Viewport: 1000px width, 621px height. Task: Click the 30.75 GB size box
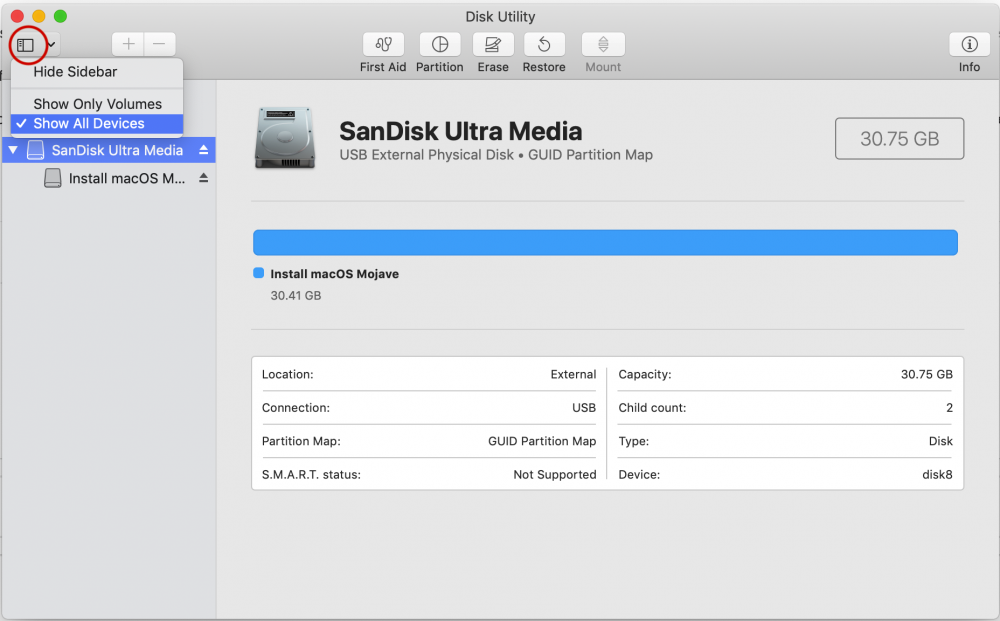pos(899,138)
